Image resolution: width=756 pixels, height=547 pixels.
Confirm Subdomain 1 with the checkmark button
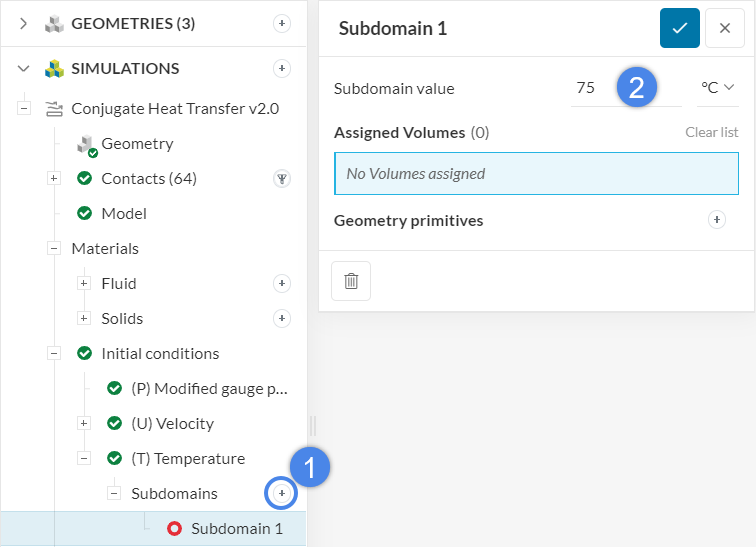pos(680,28)
